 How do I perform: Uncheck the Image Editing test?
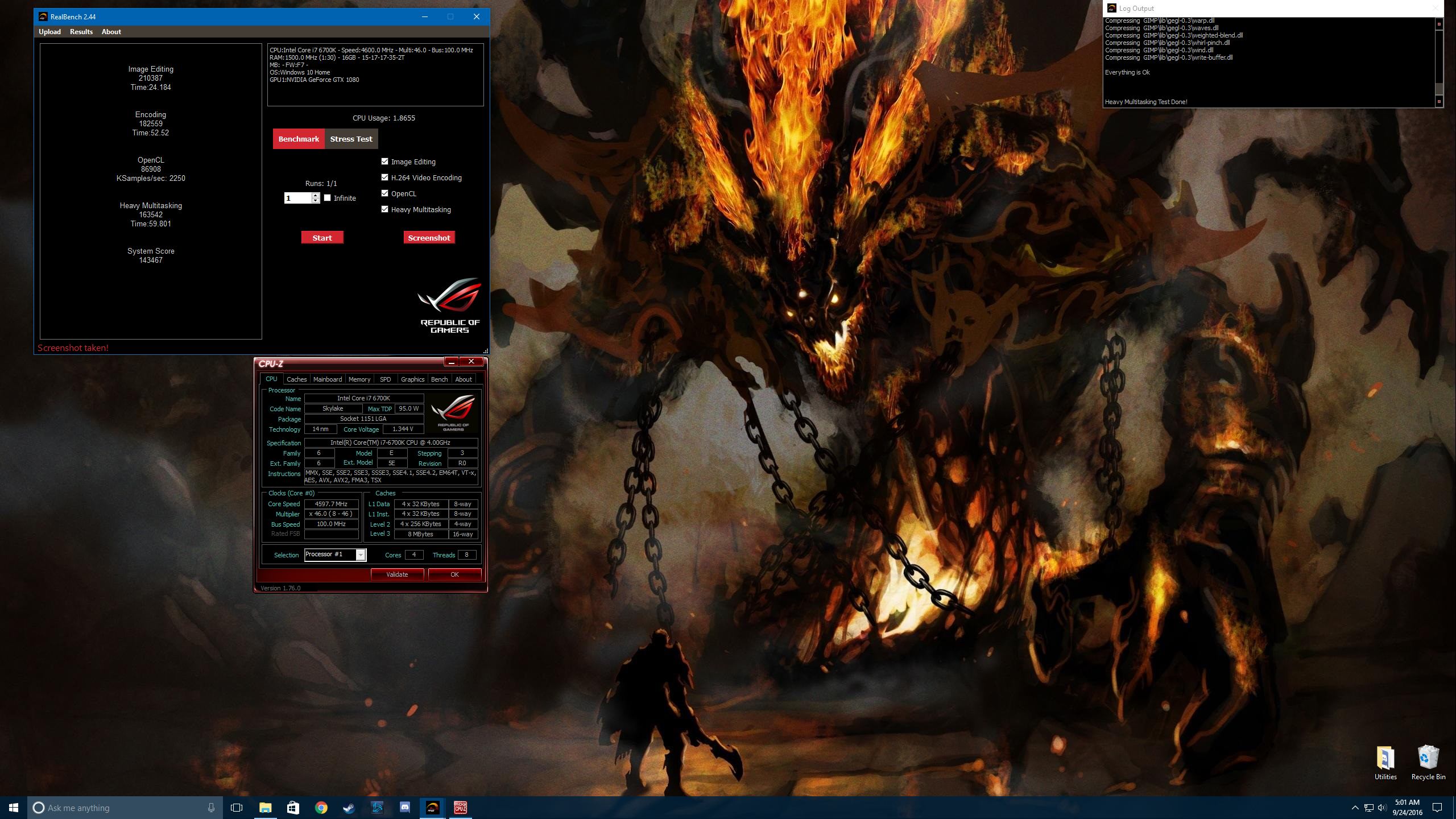pos(385,162)
